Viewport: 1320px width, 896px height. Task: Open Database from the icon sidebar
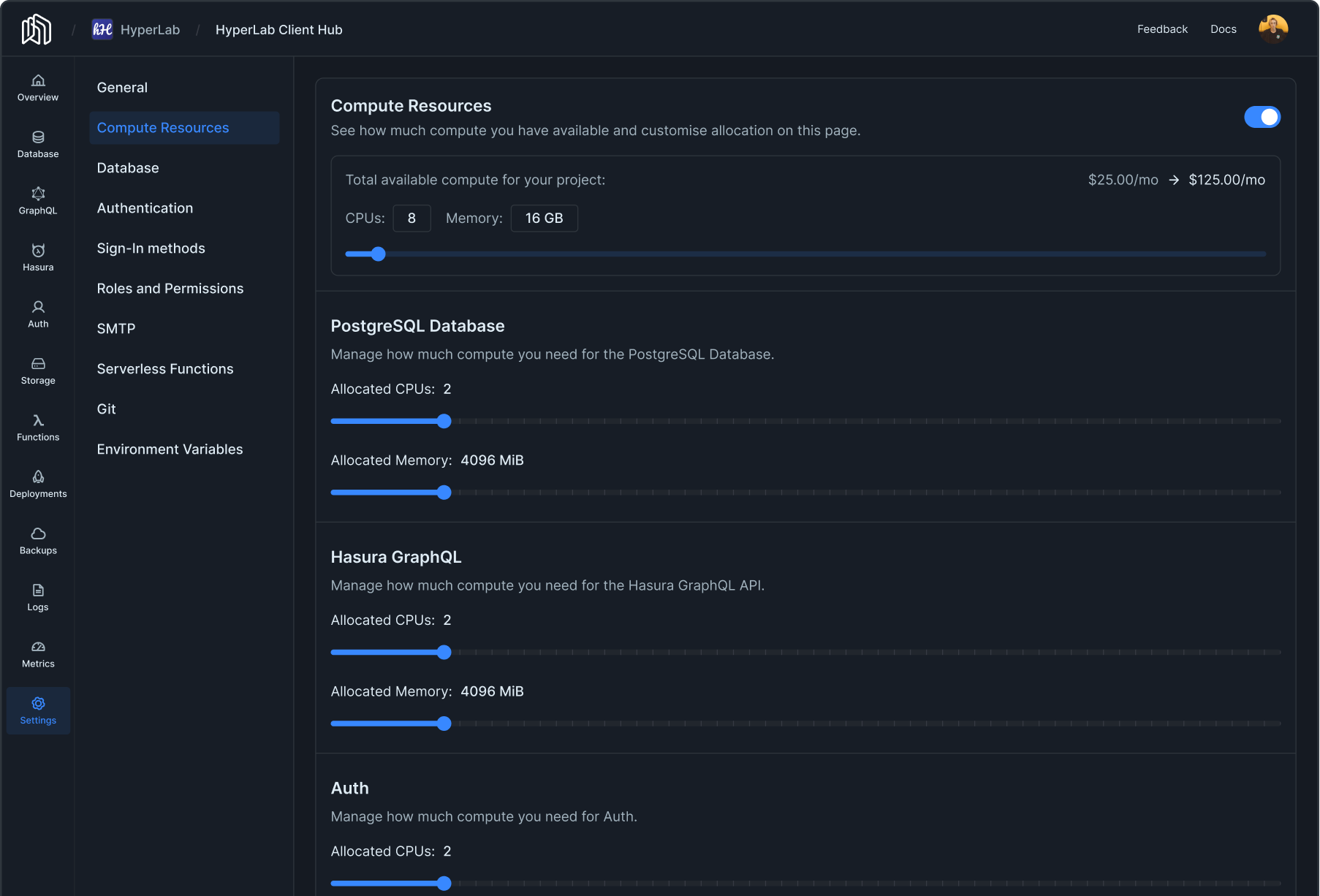click(38, 145)
